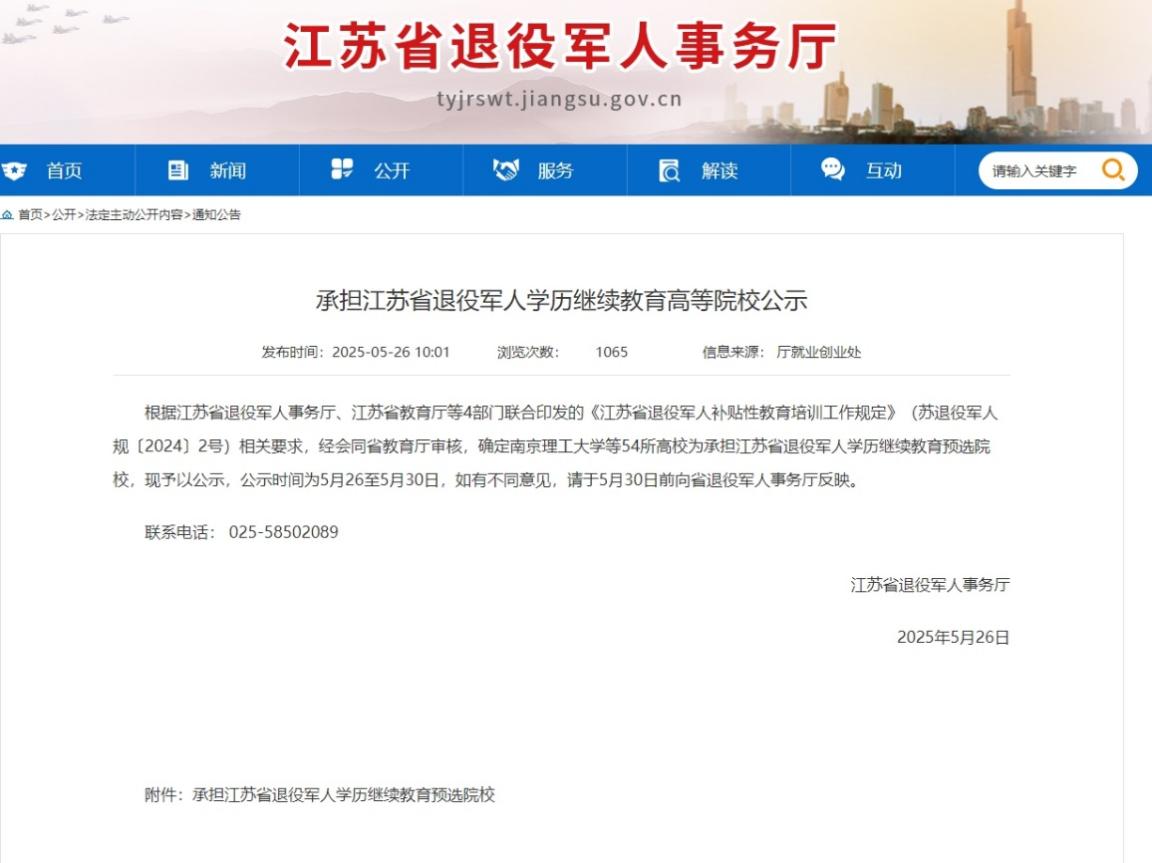Image resolution: width=1152 pixels, height=863 pixels.
Task: Click the shield icon beside 首页 in navigation
Action: pos(15,171)
